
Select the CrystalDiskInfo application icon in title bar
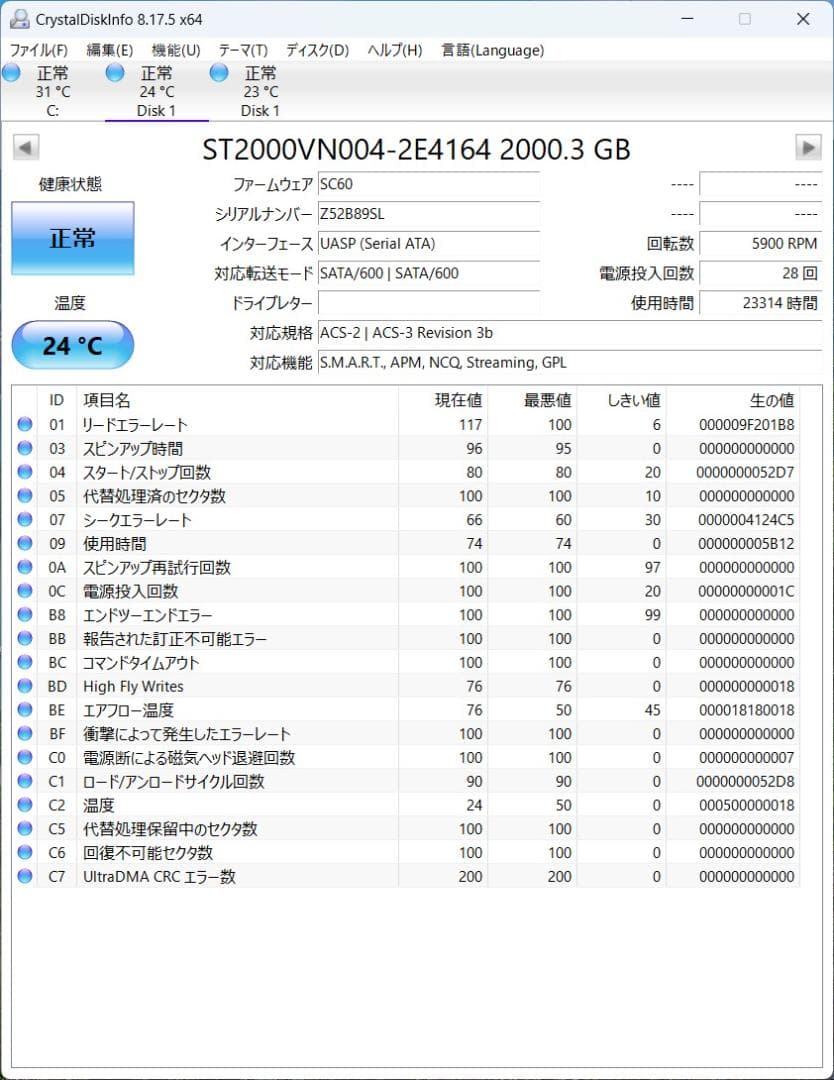[x=20, y=18]
